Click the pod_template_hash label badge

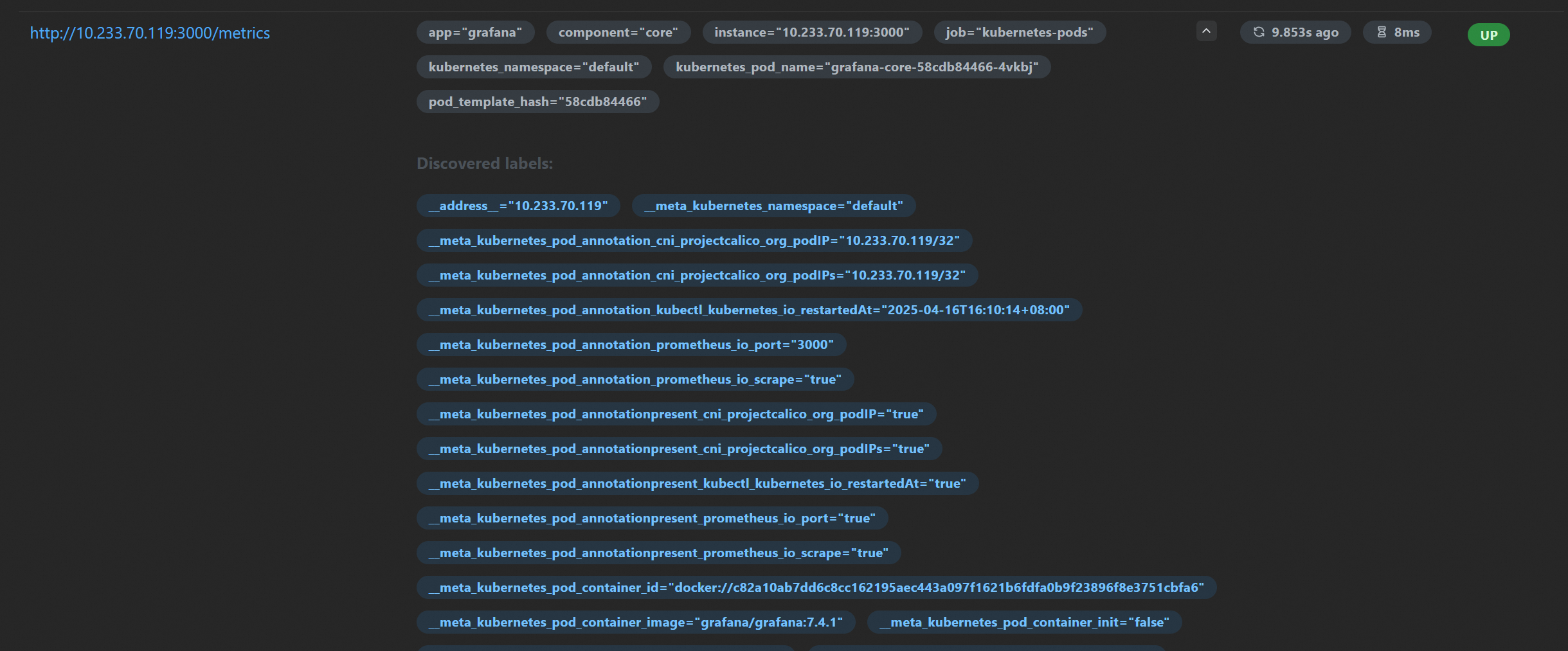537,102
